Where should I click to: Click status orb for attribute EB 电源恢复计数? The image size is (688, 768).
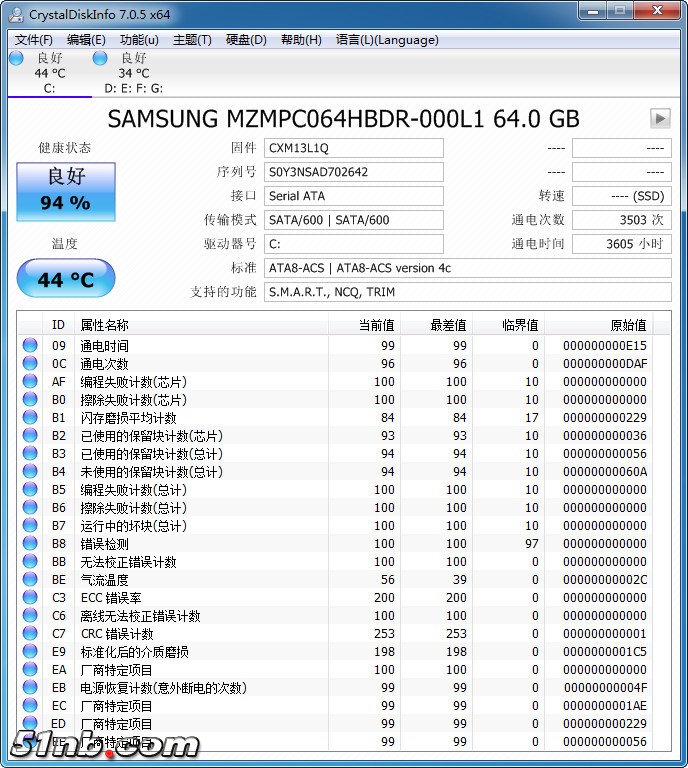30,688
